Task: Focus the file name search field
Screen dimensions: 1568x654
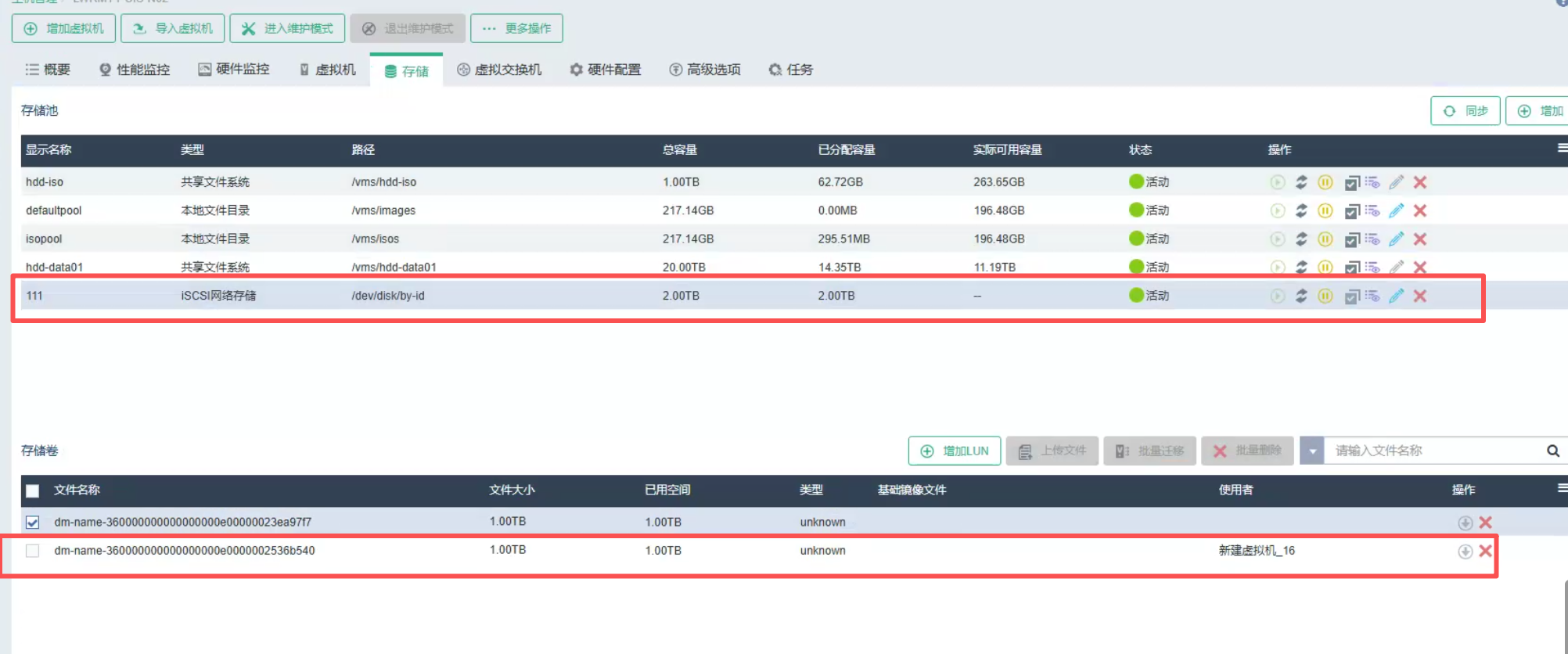Action: 1432,451
